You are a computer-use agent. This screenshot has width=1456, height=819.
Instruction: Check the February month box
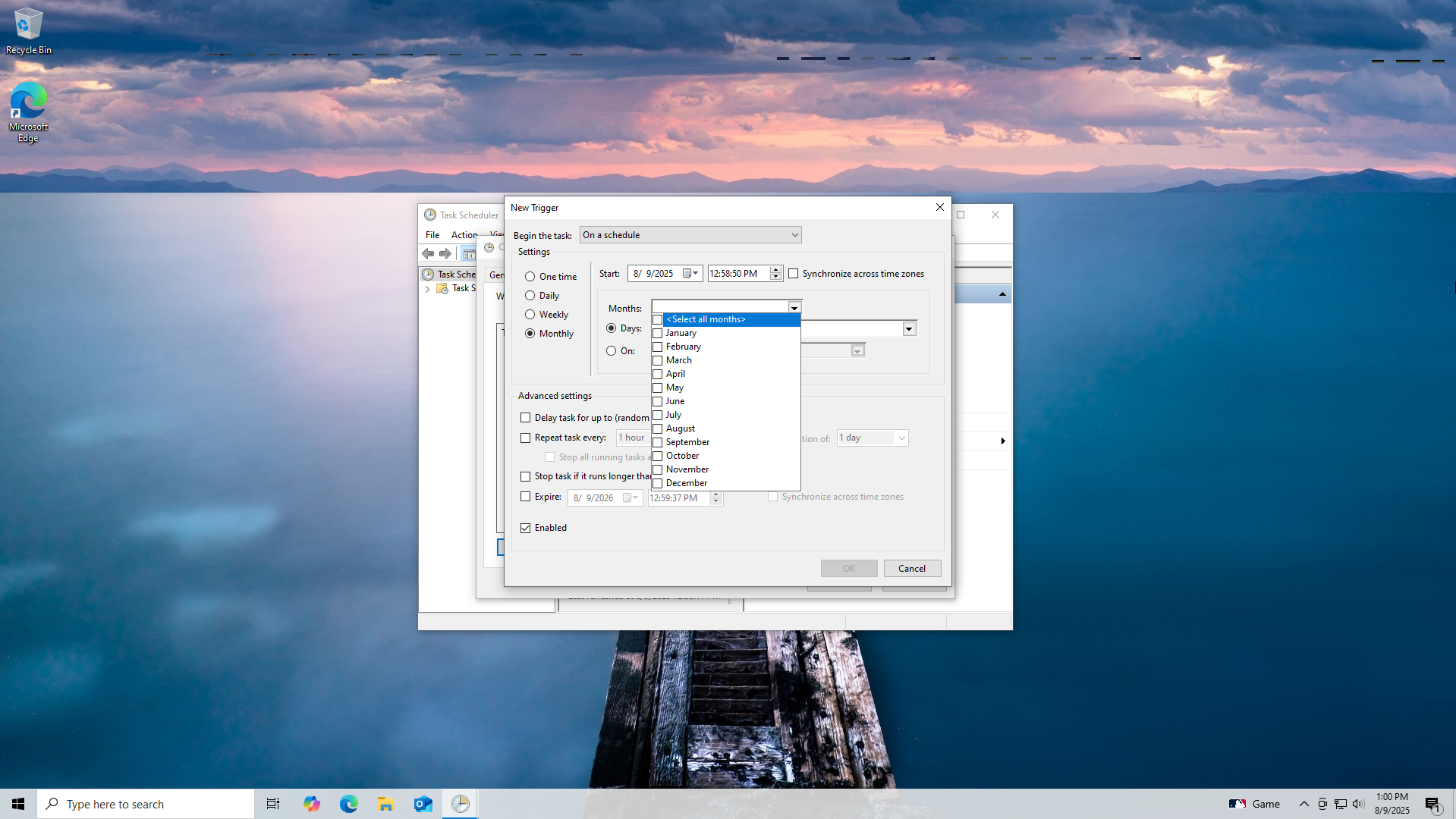tap(658, 347)
